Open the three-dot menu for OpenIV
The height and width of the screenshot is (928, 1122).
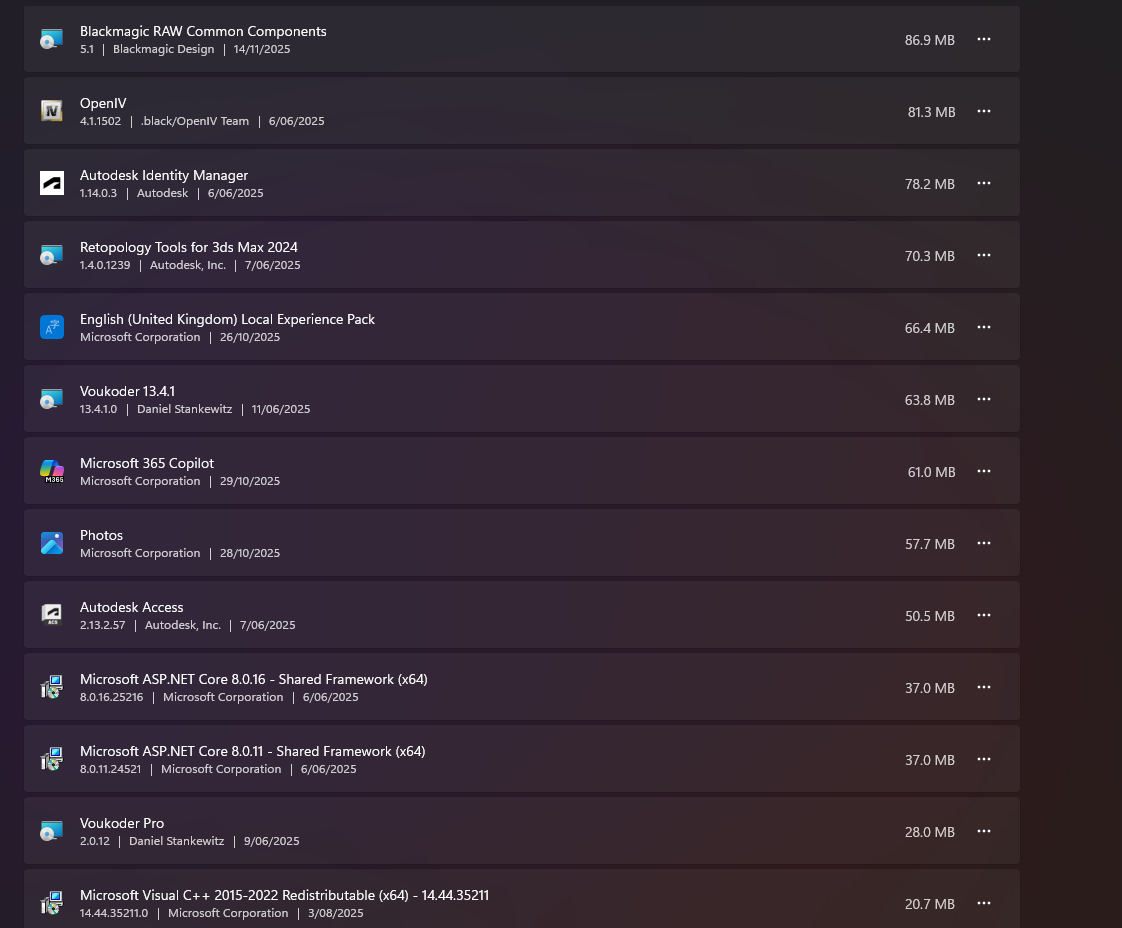[x=984, y=111]
